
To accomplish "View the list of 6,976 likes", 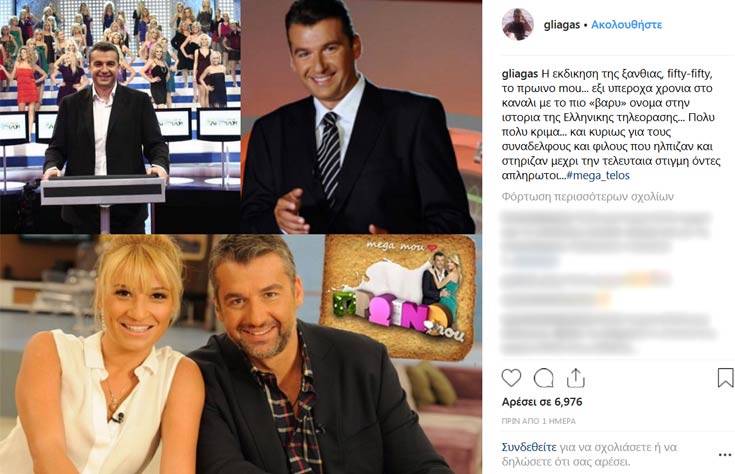I will 542,402.
